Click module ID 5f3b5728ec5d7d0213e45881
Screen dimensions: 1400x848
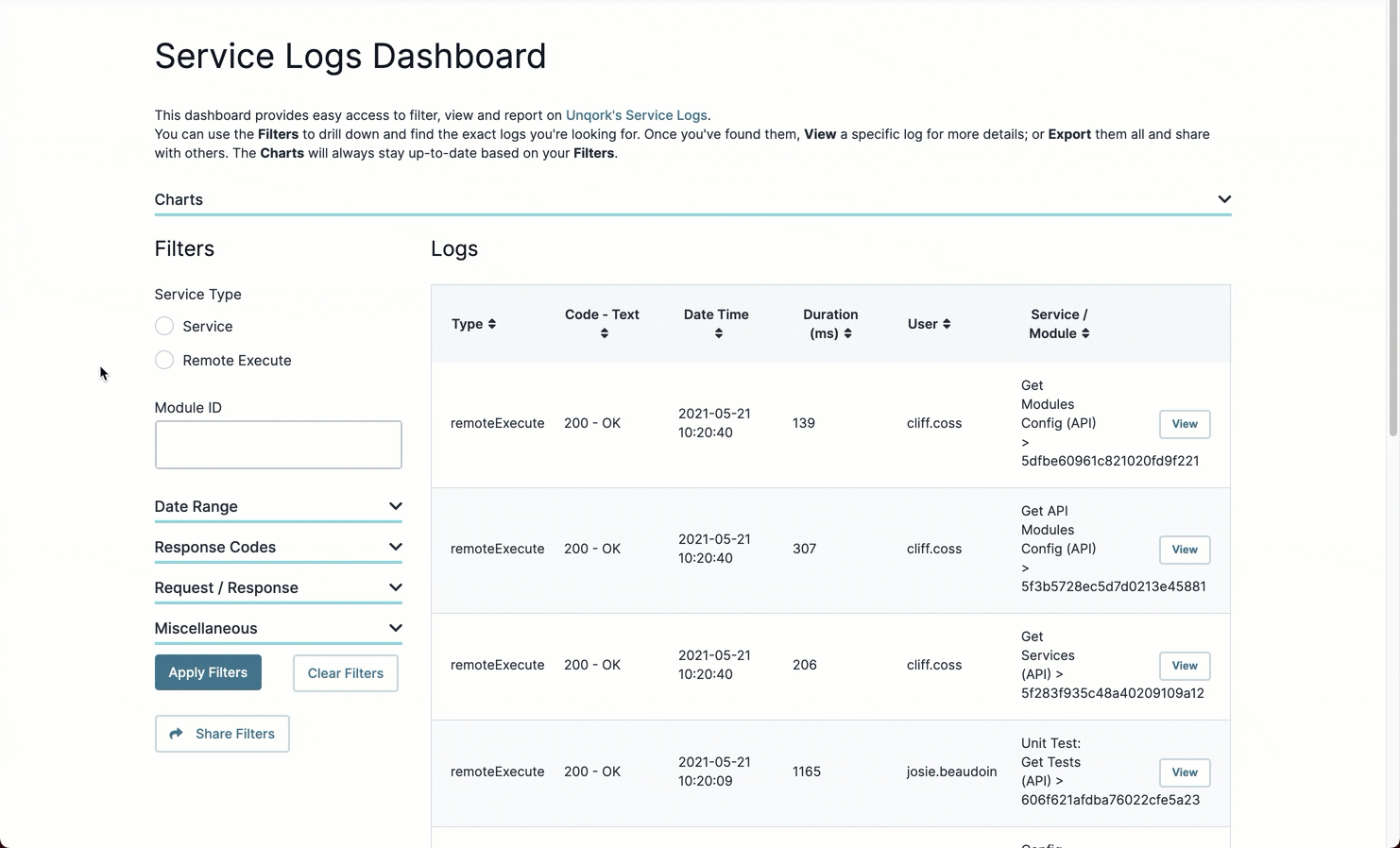pyautogui.click(x=1114, y=586)
